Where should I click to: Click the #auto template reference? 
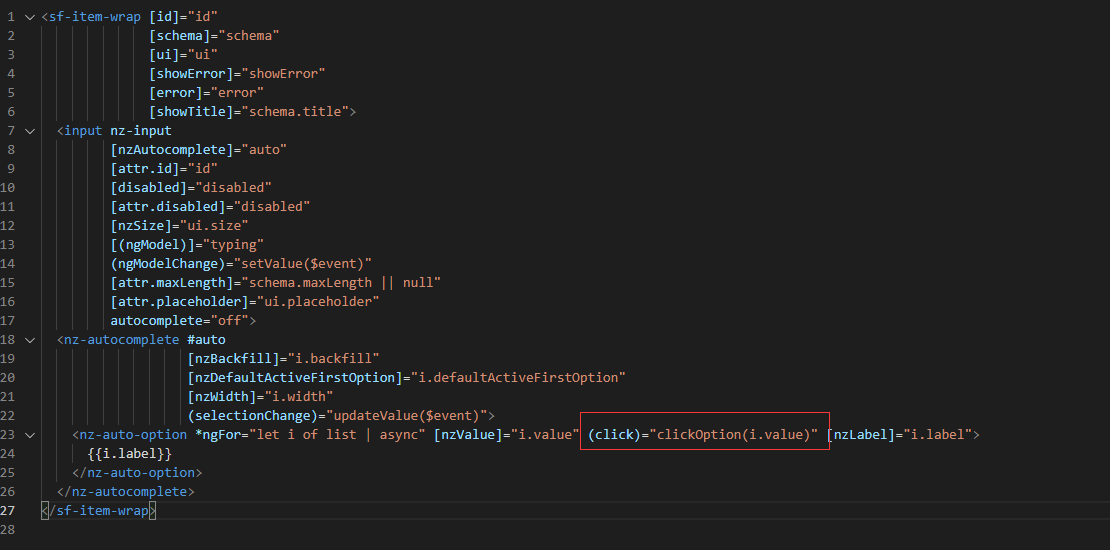click(207, 340)
